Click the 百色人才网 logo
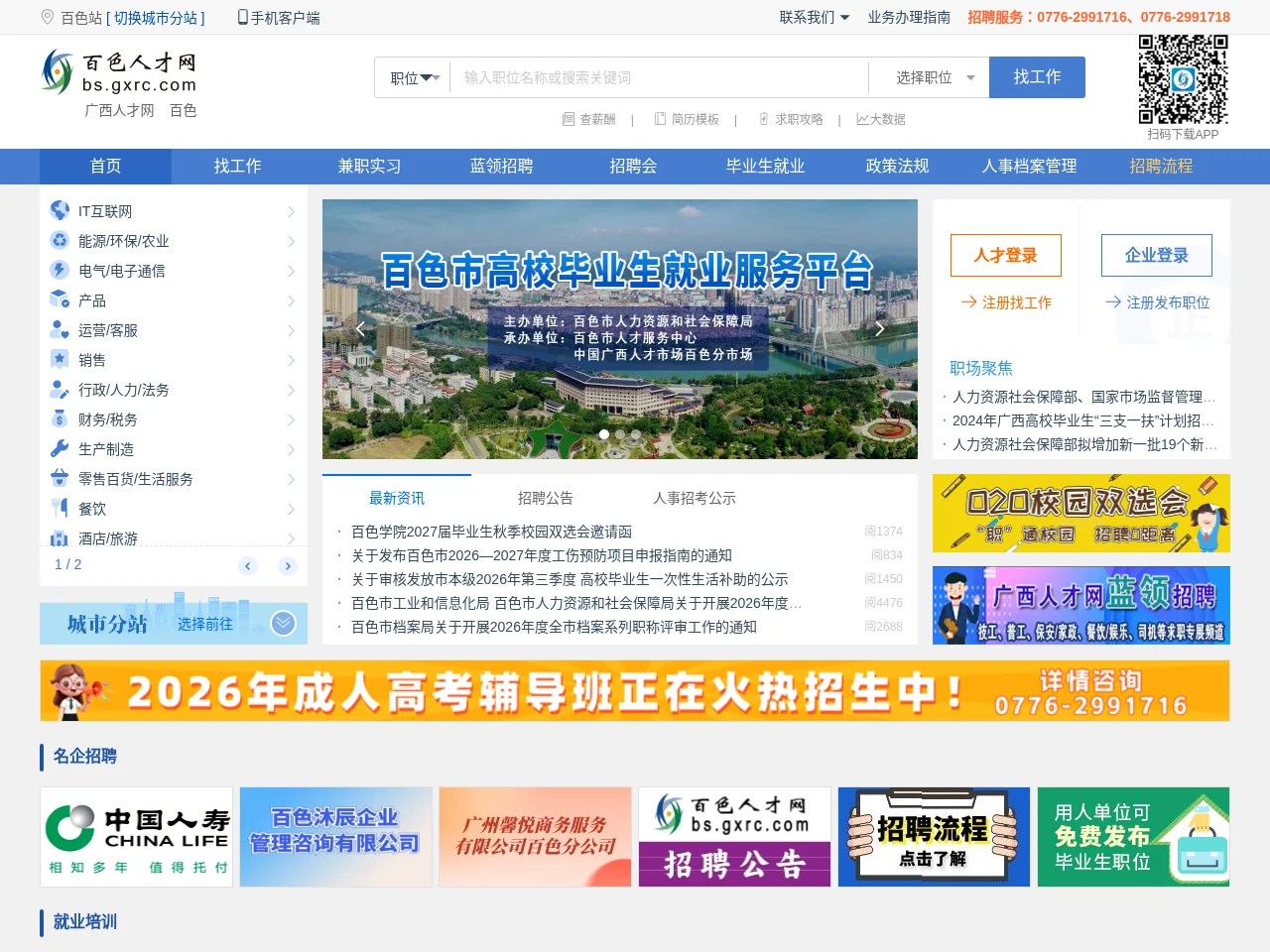1270x952 pixels. click(x=119, y=72)
